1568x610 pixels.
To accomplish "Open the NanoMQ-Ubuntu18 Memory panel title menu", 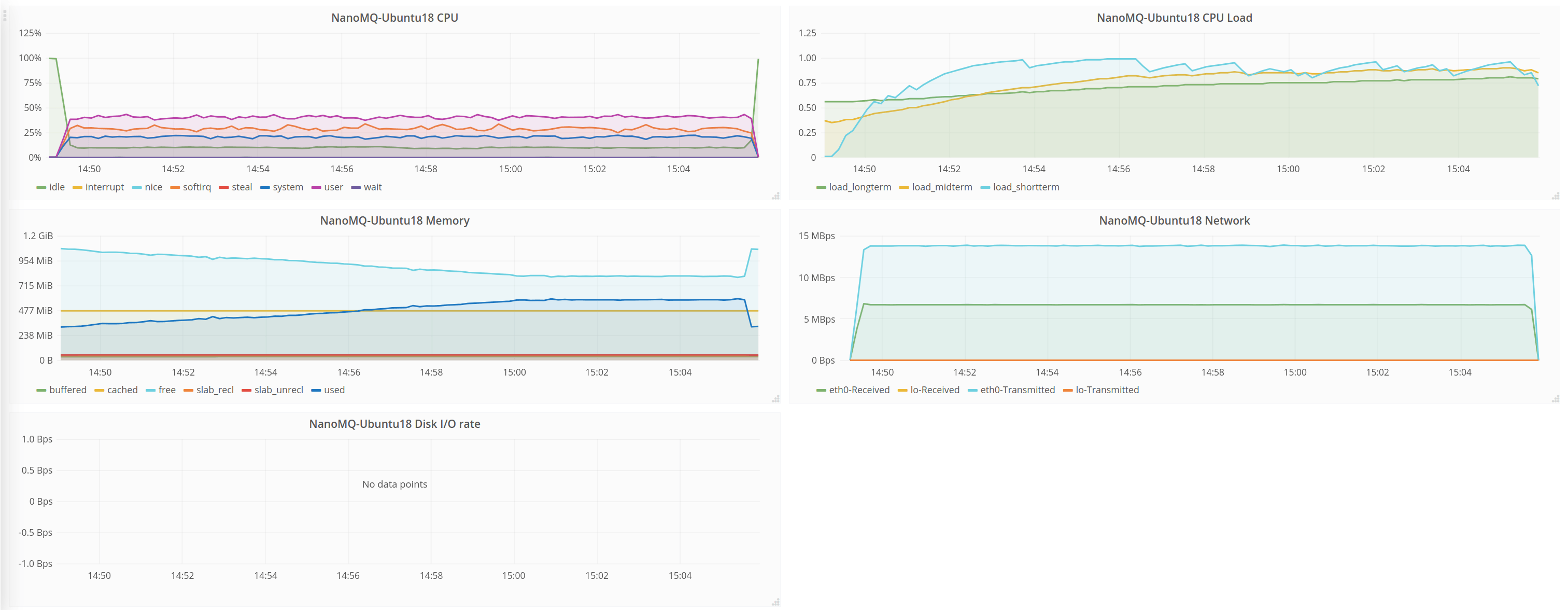I will (x=394, y=220).
